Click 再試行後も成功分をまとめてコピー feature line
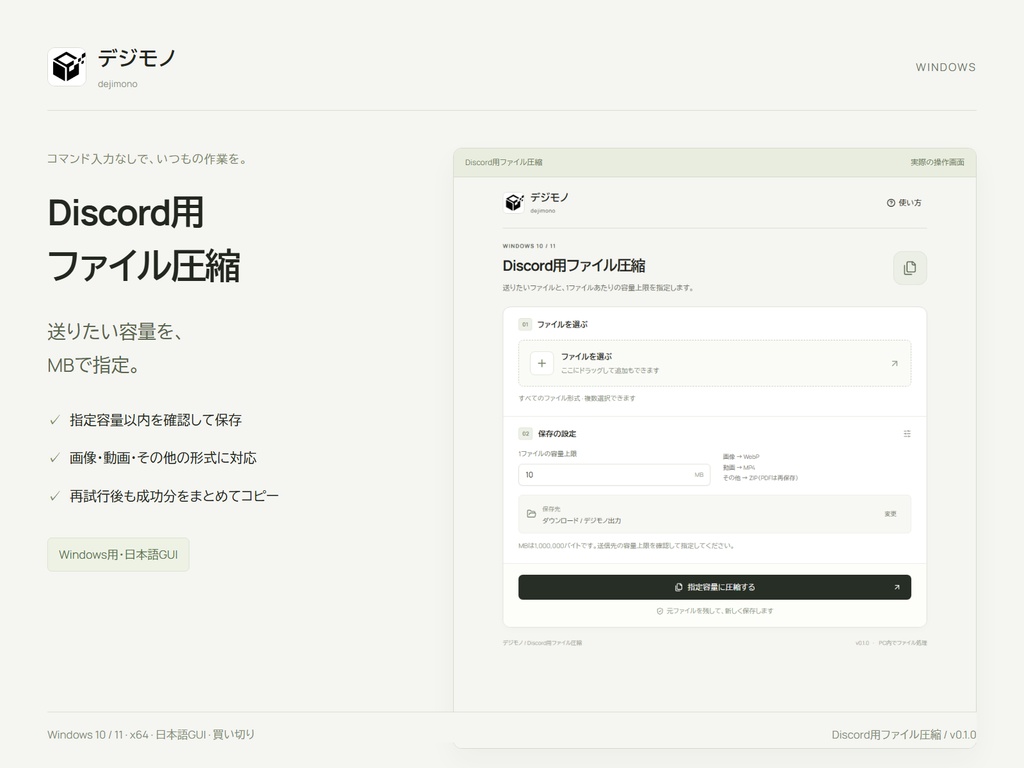Screen dimensions: 1024x768 pos(174,496)
